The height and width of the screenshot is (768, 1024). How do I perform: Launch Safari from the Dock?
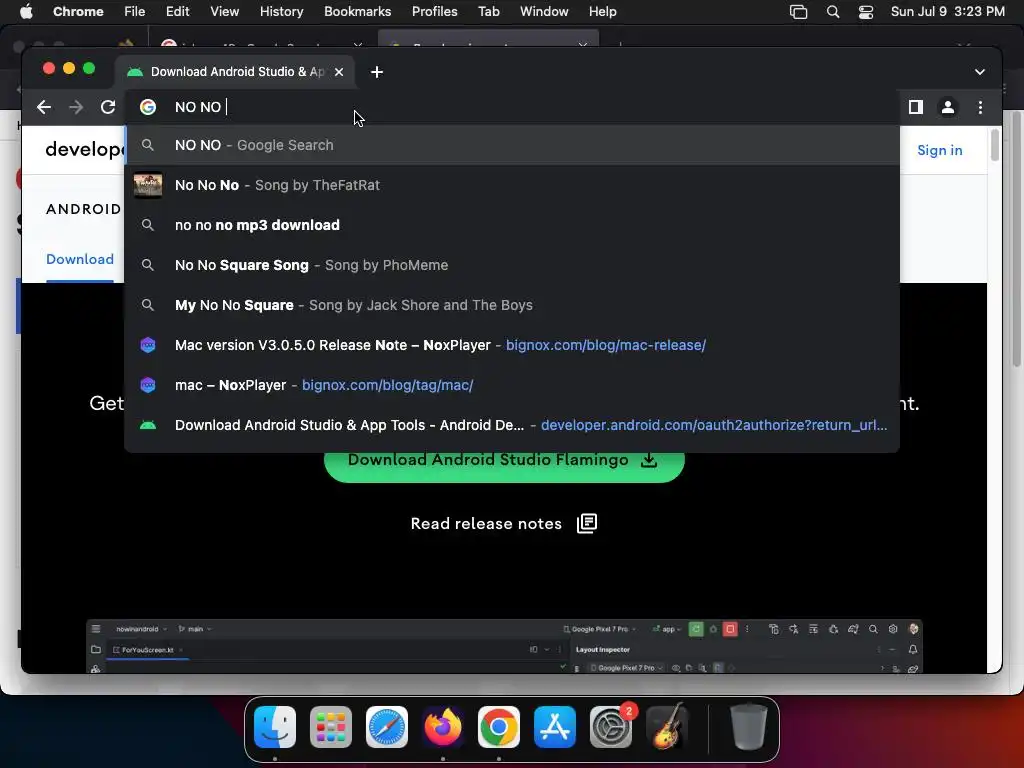tap(387, 727)
